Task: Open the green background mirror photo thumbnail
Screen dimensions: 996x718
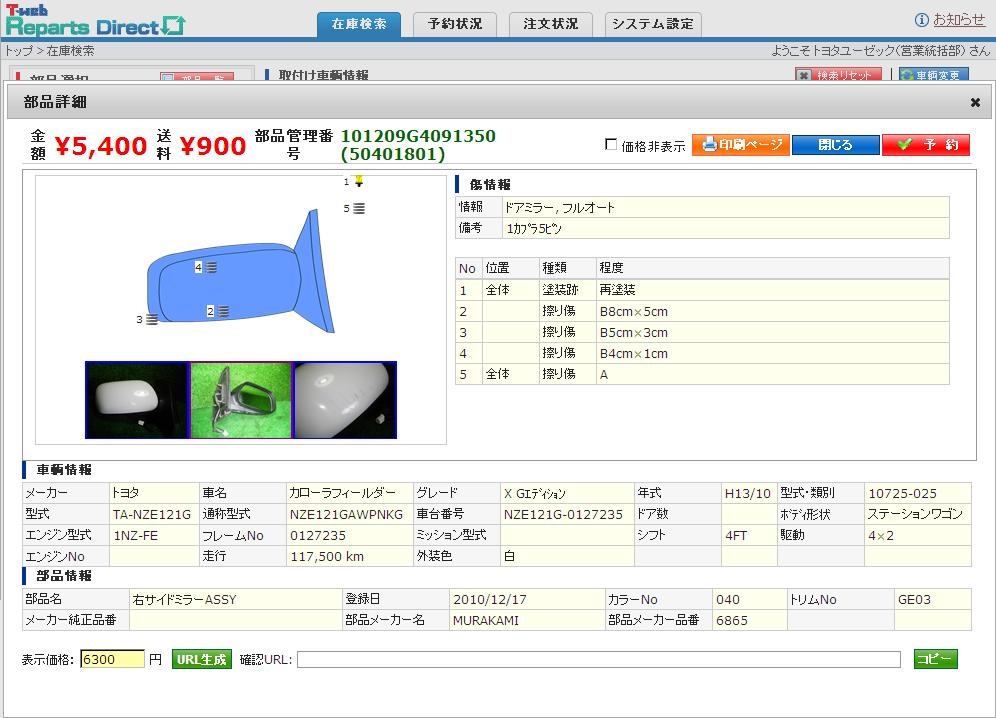Action: [241, 400]
